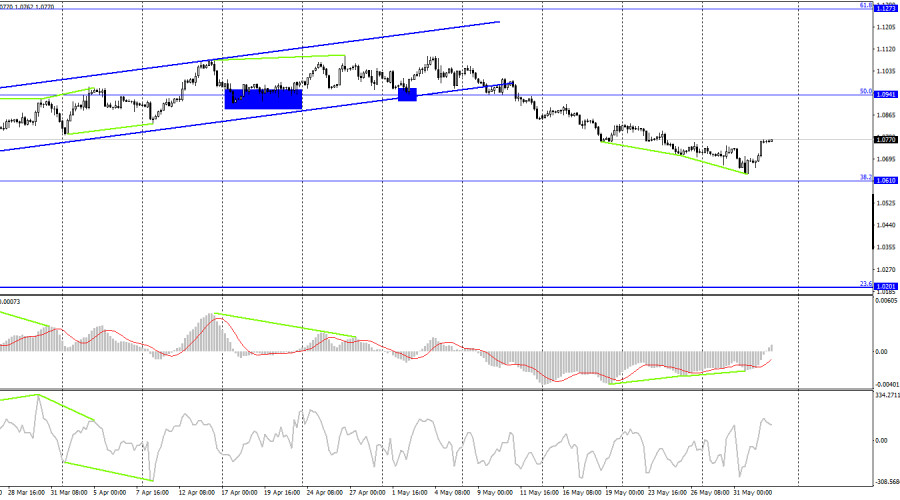Click the 1.0610 price level tag
Viewport: 900px width, 500px height.
pos(885,180)
